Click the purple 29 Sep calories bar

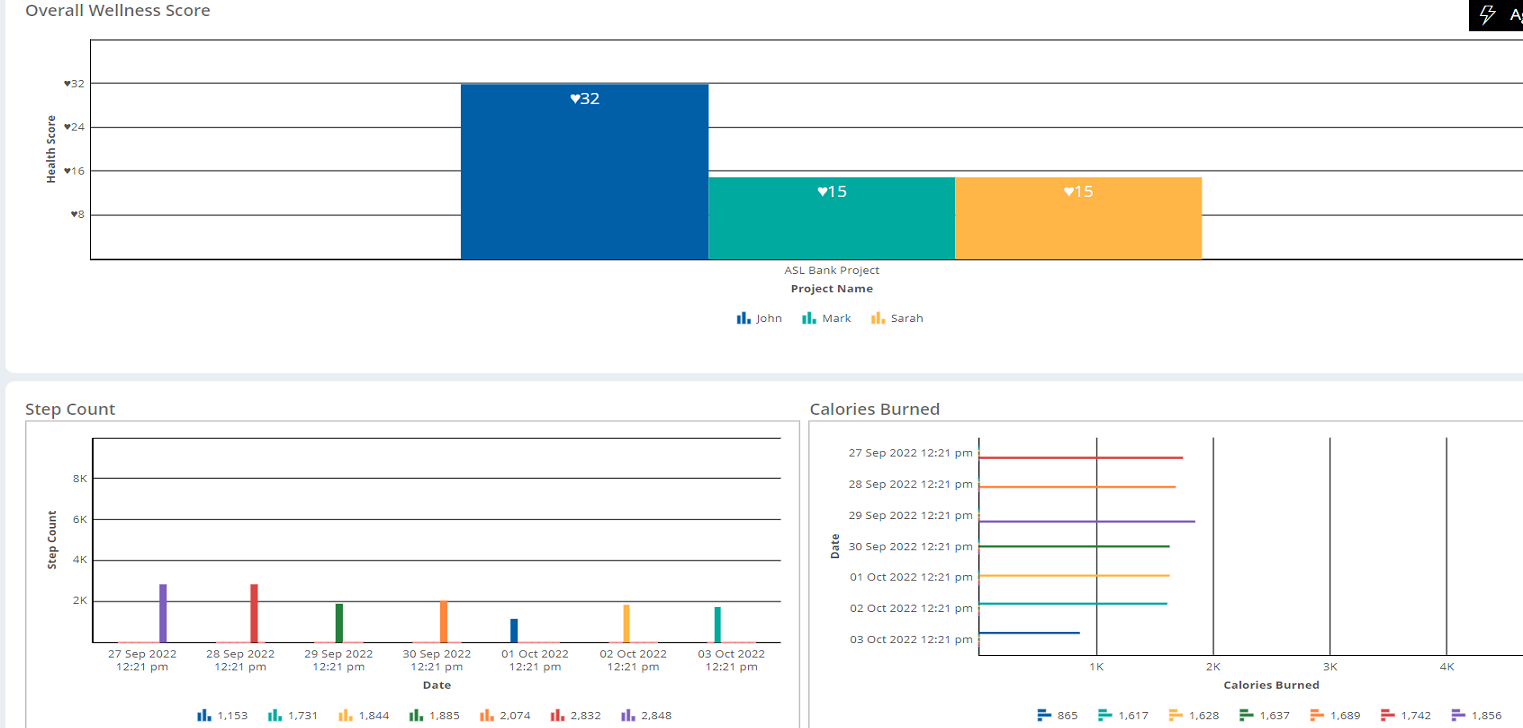click(1087, 521)
